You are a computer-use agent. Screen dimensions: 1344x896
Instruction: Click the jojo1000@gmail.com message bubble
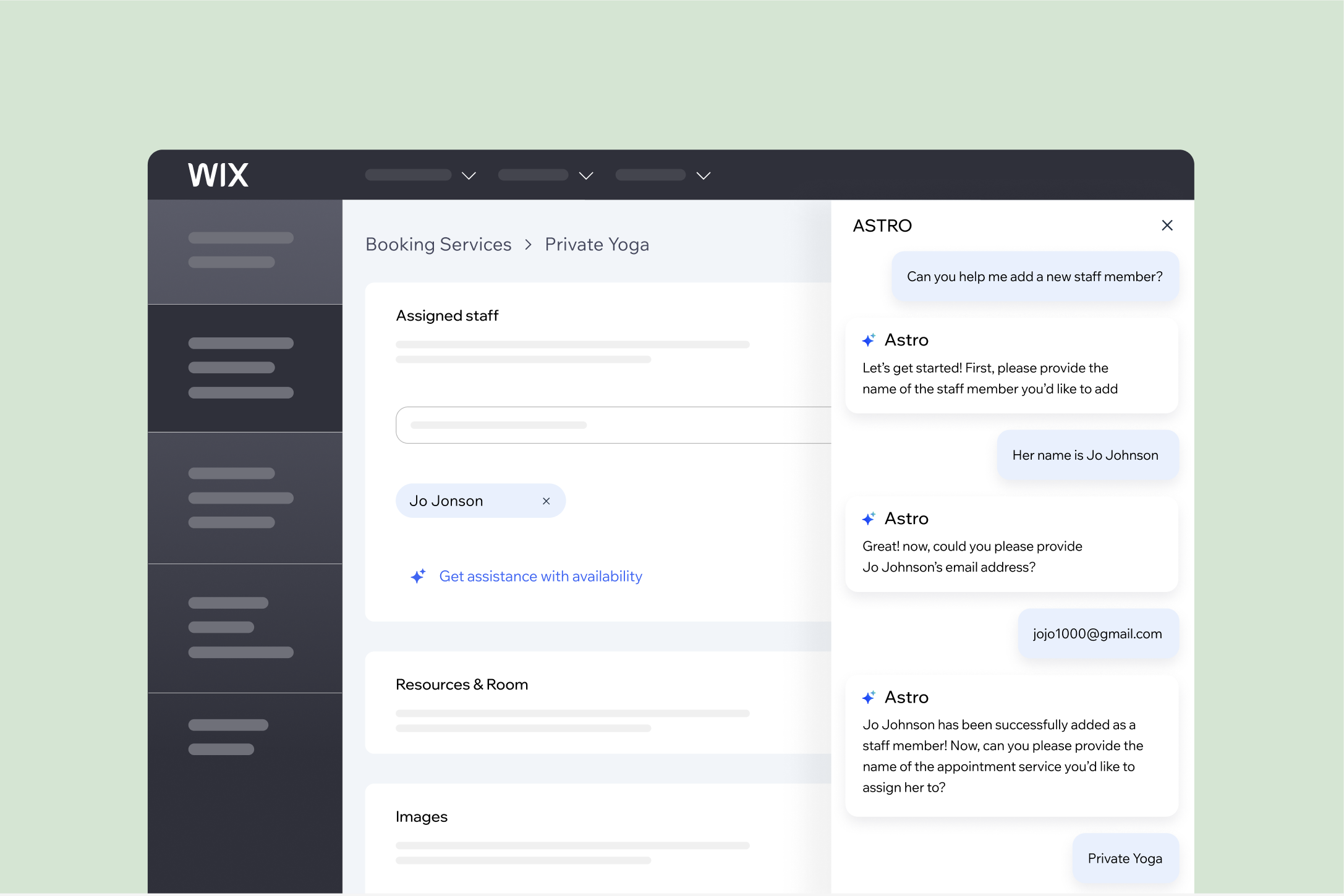(x=1097, y=633)
